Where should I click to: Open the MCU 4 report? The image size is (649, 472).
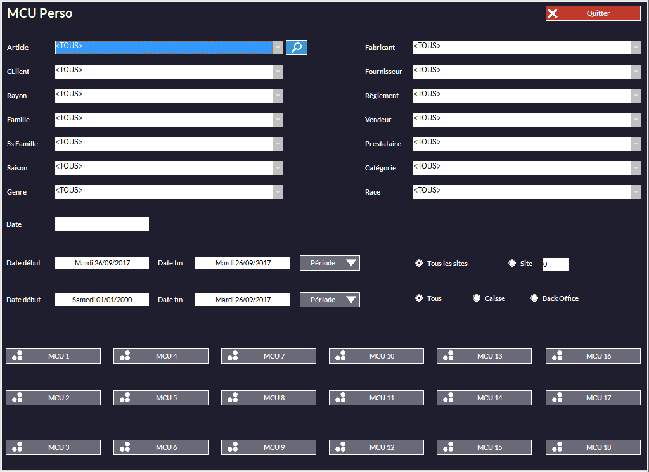pos(161,356)
